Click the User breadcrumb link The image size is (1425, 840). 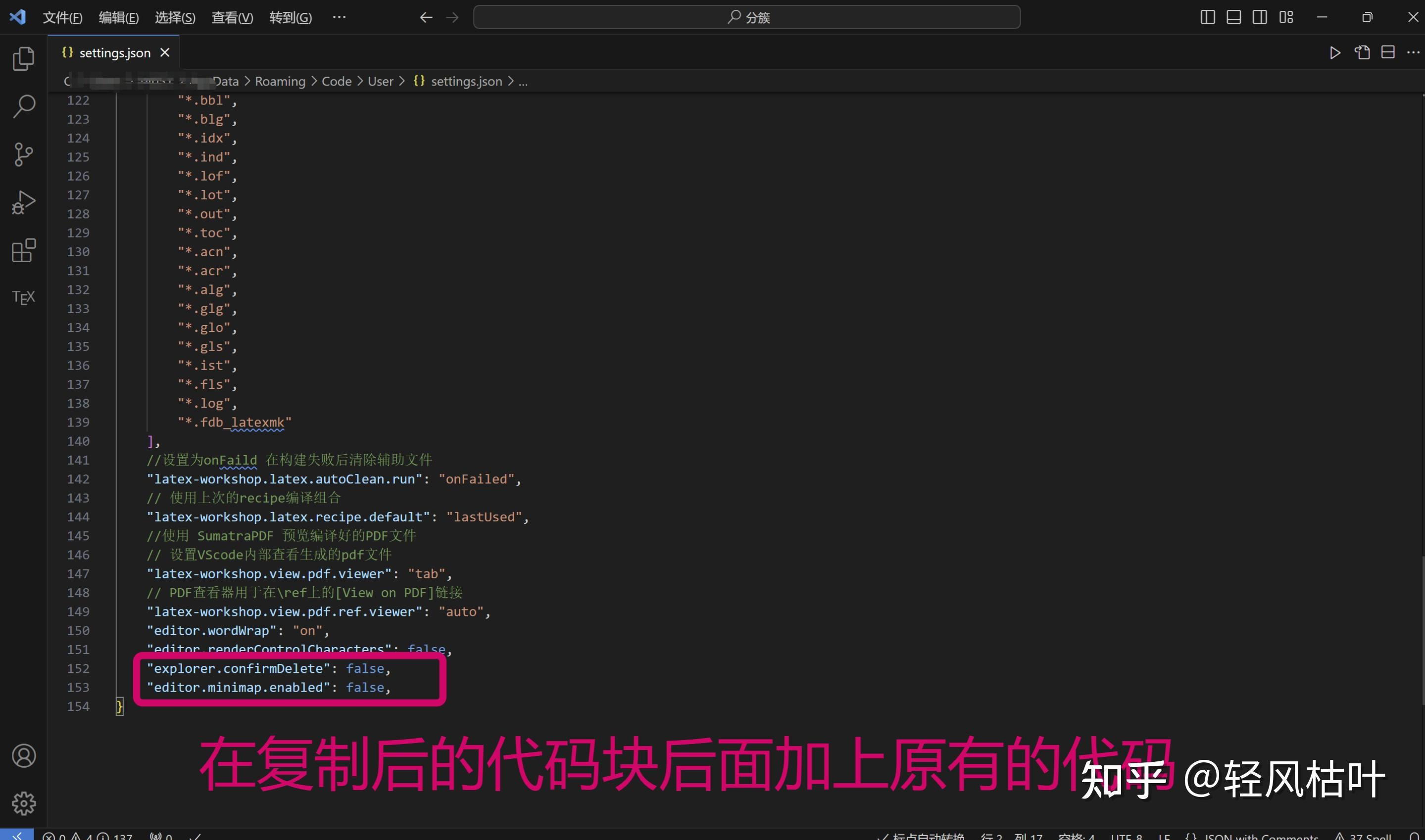click(x=380, y=82)
